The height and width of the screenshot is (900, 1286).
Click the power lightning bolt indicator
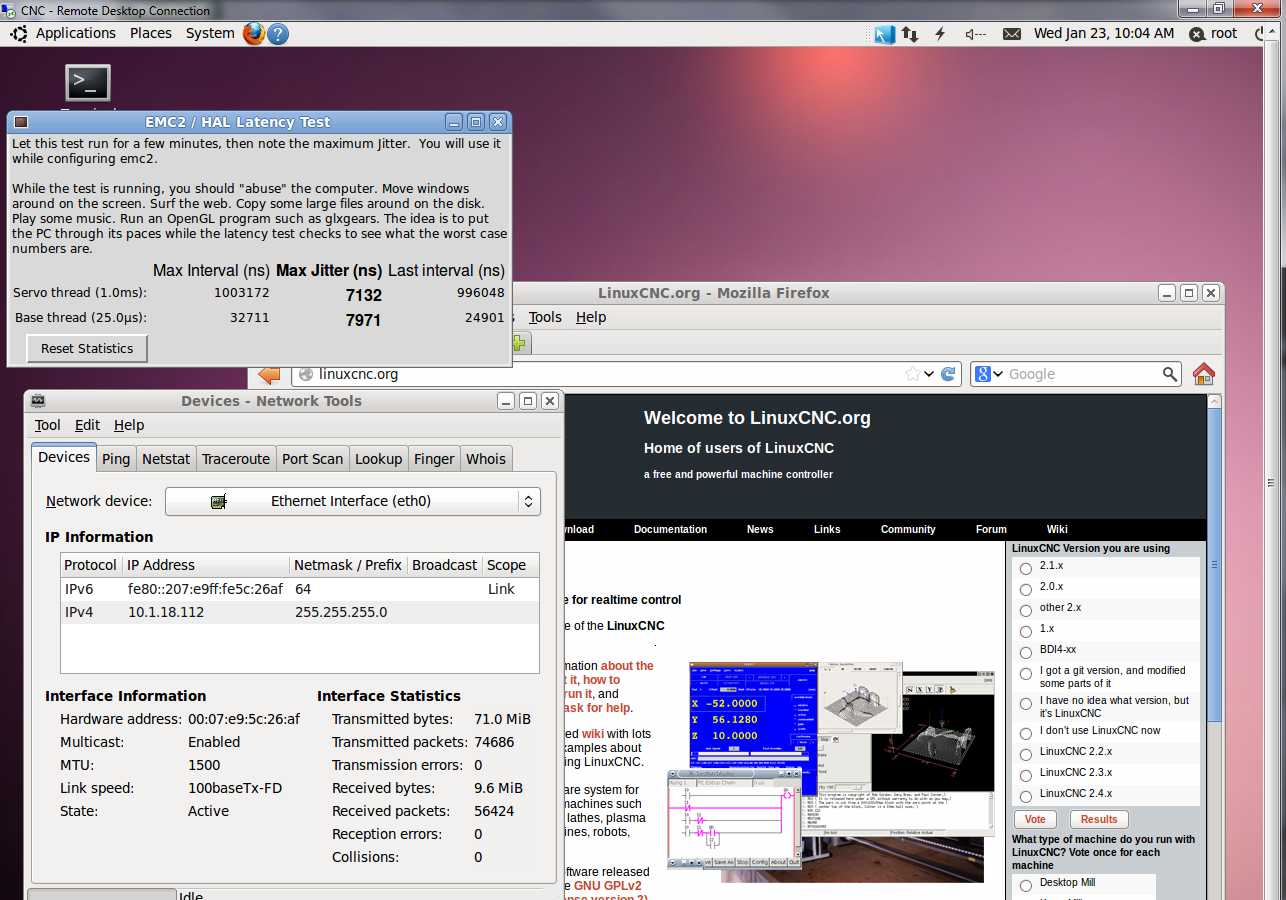tap(940, 34)
